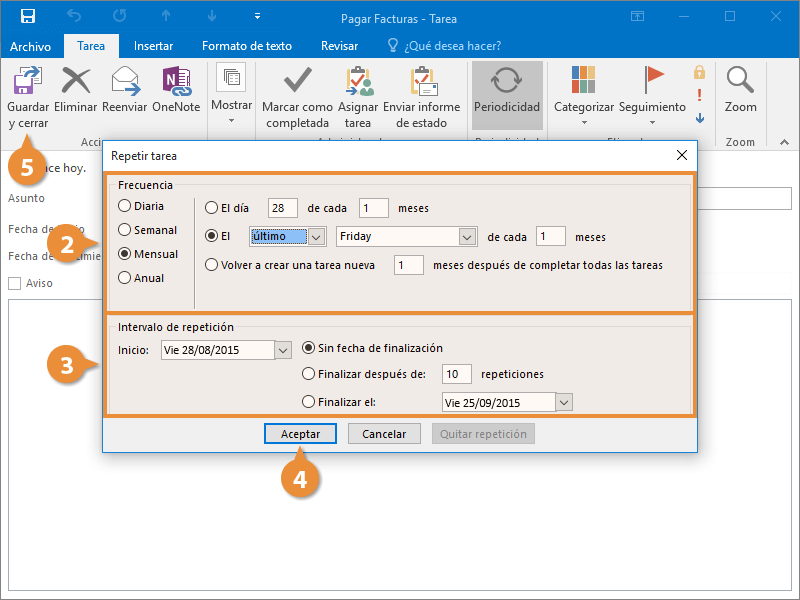Screen dimensions: 800x600
Task: Open the Archivo menu tab
Action: (30, 46)
